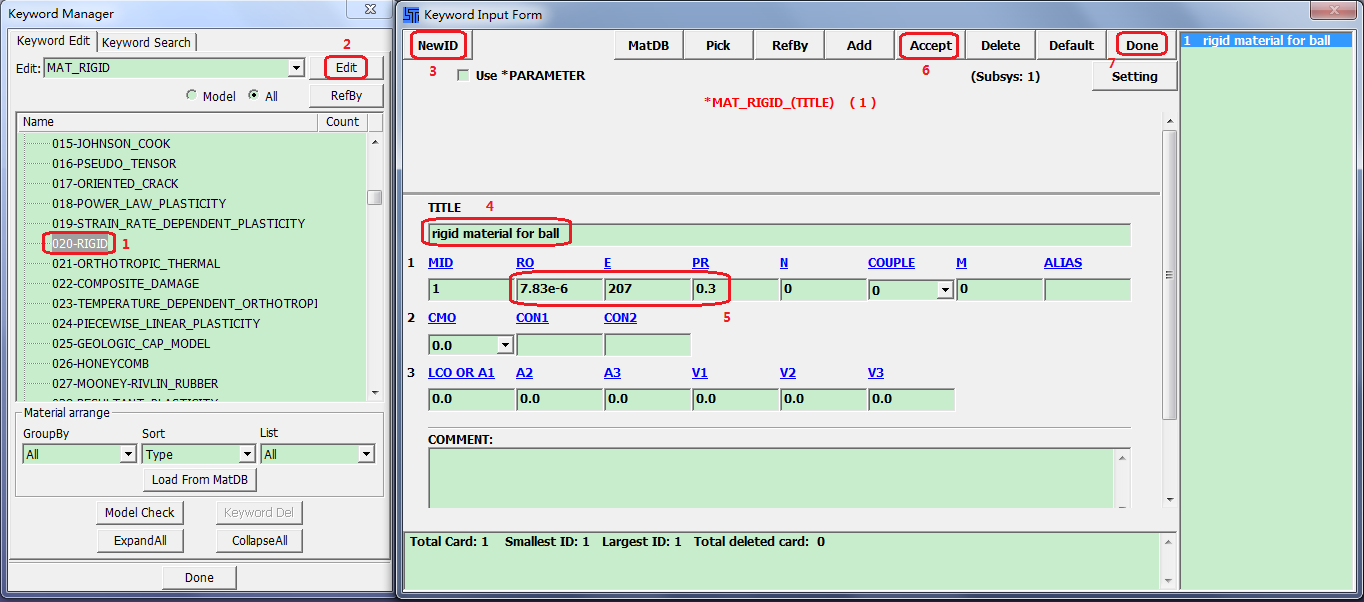
Task: Switch to the Keyword Search tab
Action: click(x=146, y=42)
